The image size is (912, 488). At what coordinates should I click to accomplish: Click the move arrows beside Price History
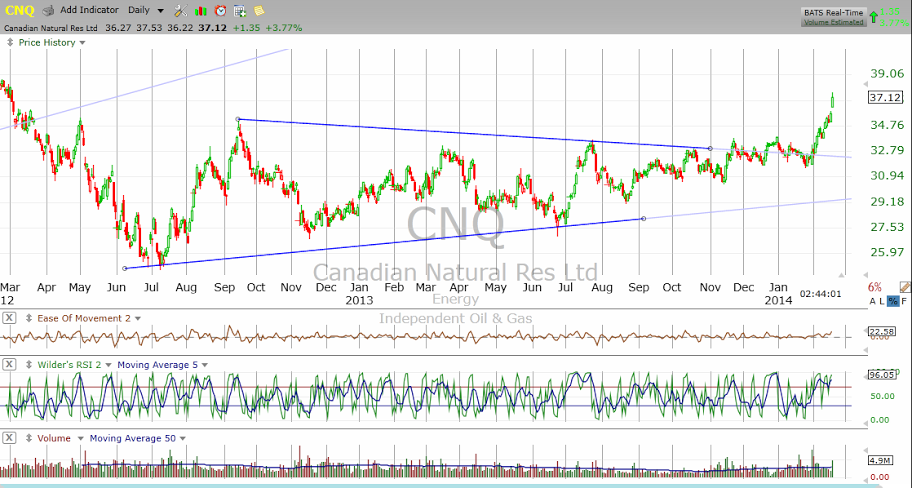click(x=10, y=42)
